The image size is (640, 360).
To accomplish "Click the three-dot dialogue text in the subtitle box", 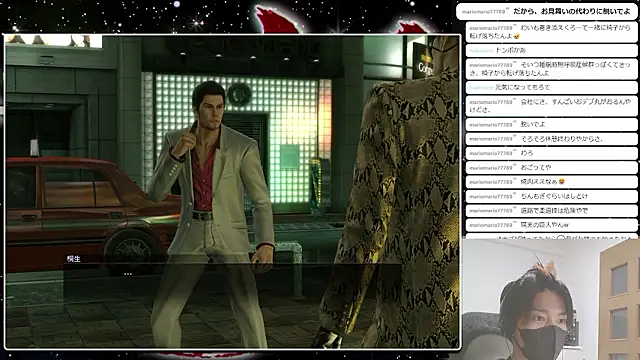I will coord(128,274).
